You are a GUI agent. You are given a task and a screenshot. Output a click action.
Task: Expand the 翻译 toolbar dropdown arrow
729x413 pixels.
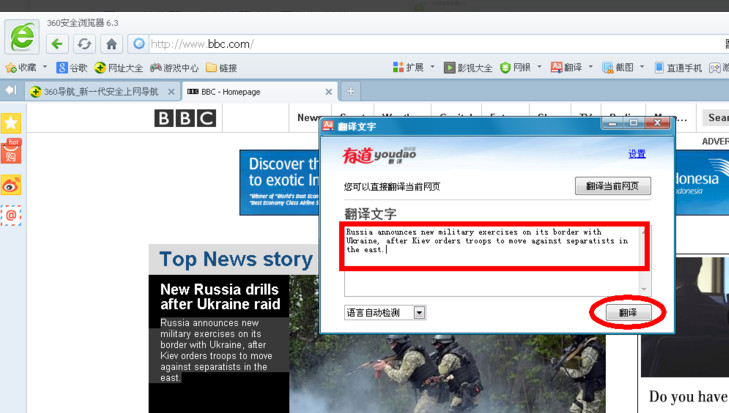pos(591,68)
